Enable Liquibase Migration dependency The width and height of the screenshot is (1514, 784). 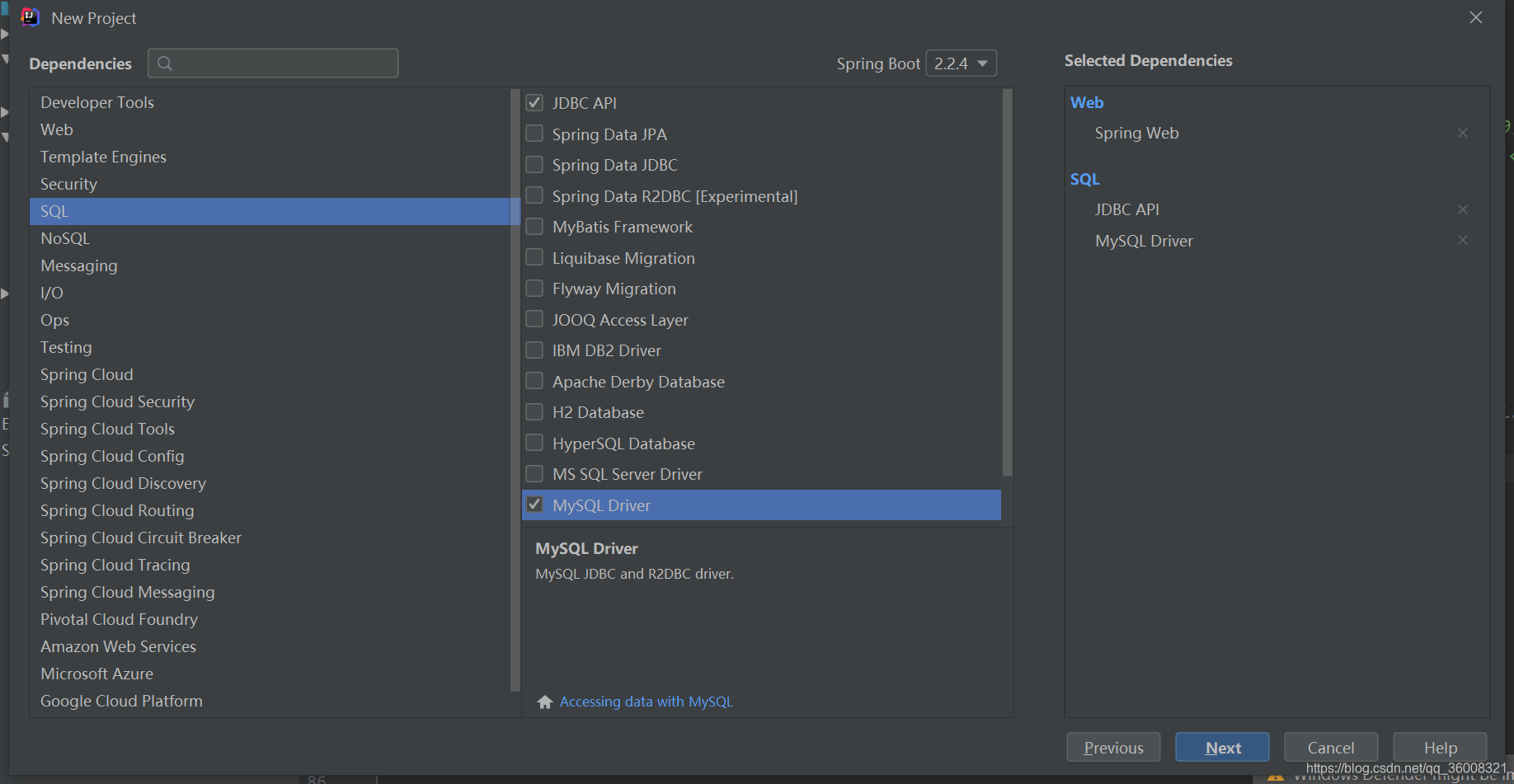coord(534,257)
